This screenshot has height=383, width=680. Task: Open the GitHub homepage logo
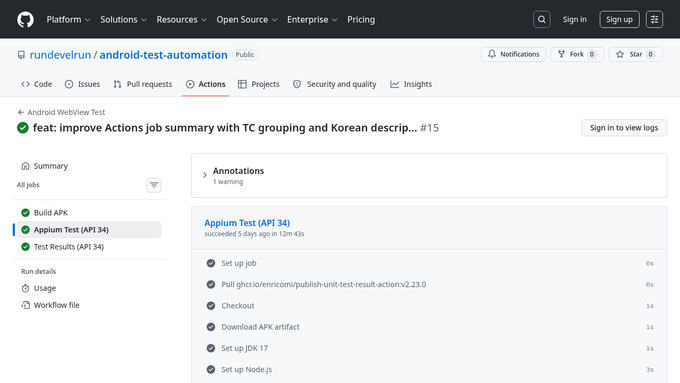[x=25, y=20]
